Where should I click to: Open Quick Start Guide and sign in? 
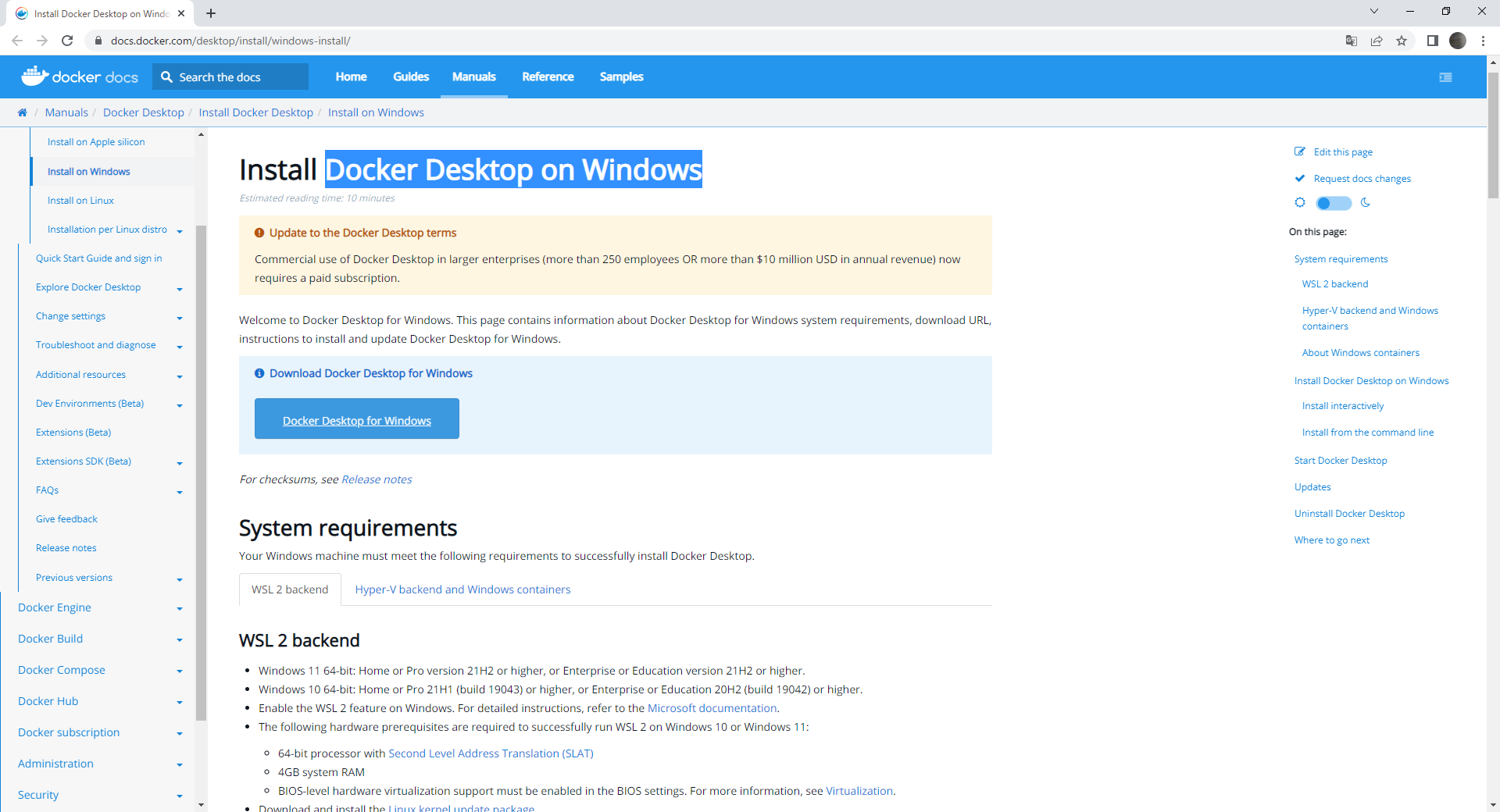click(x=99, y=258)
